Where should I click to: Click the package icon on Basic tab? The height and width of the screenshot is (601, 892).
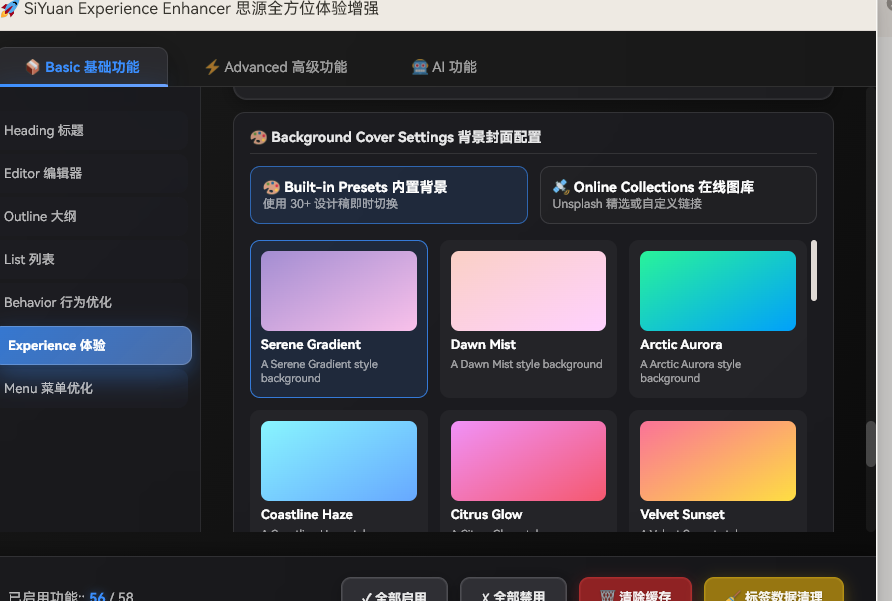point(33,67)
